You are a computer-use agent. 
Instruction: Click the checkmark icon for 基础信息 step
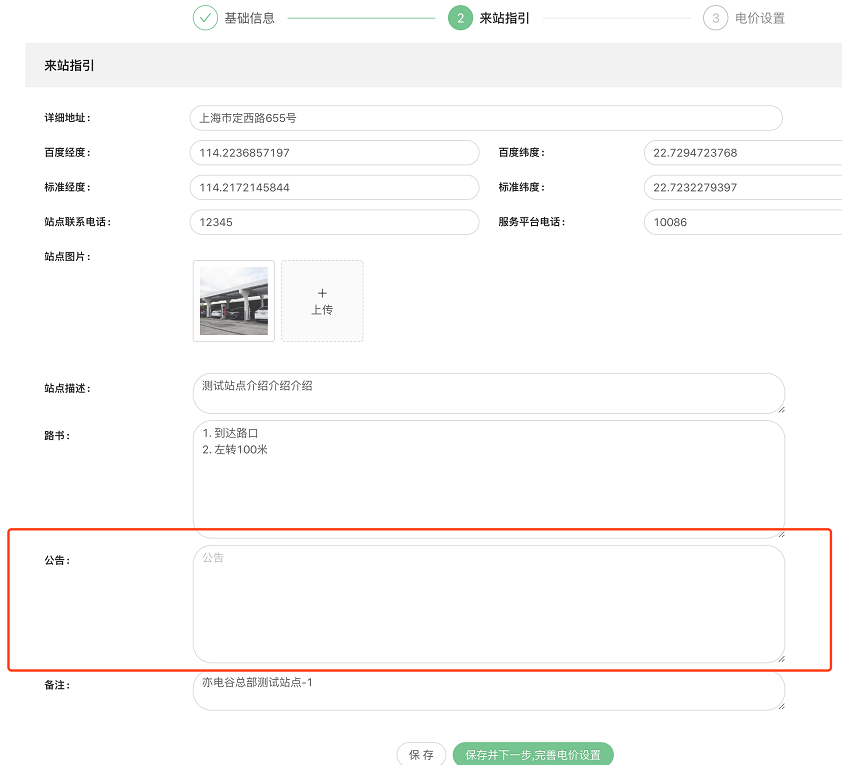[205, 18]
